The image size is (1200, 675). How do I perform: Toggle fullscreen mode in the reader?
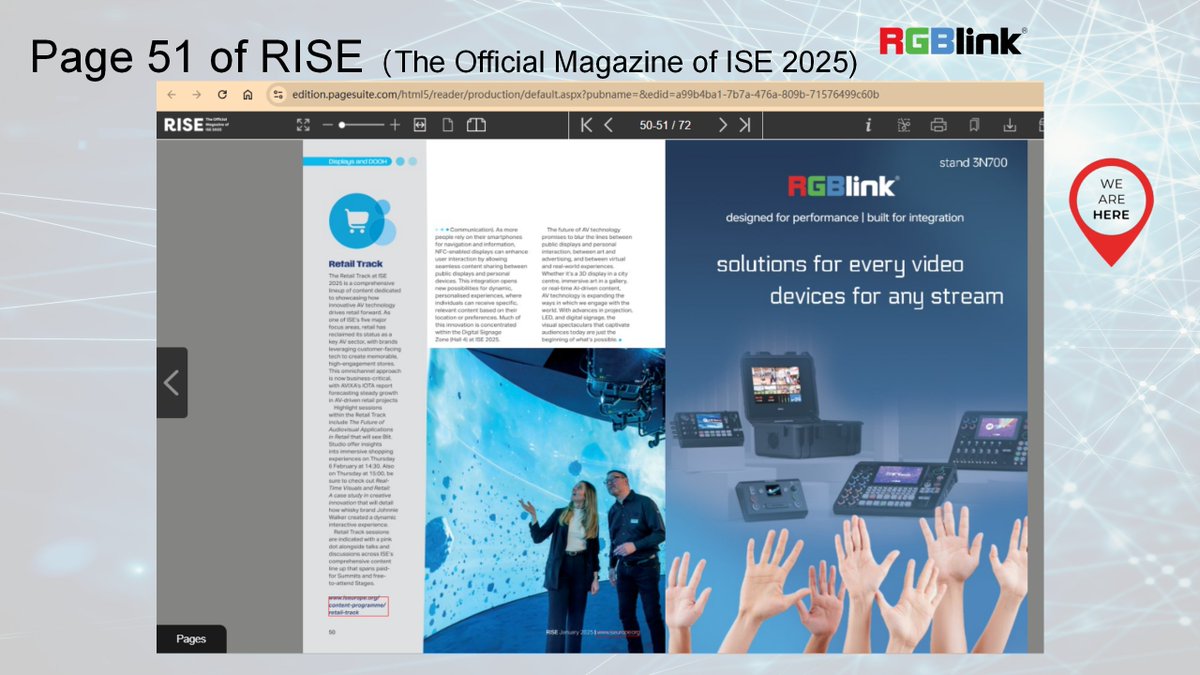pyautogui.click(x=304, y=125)
